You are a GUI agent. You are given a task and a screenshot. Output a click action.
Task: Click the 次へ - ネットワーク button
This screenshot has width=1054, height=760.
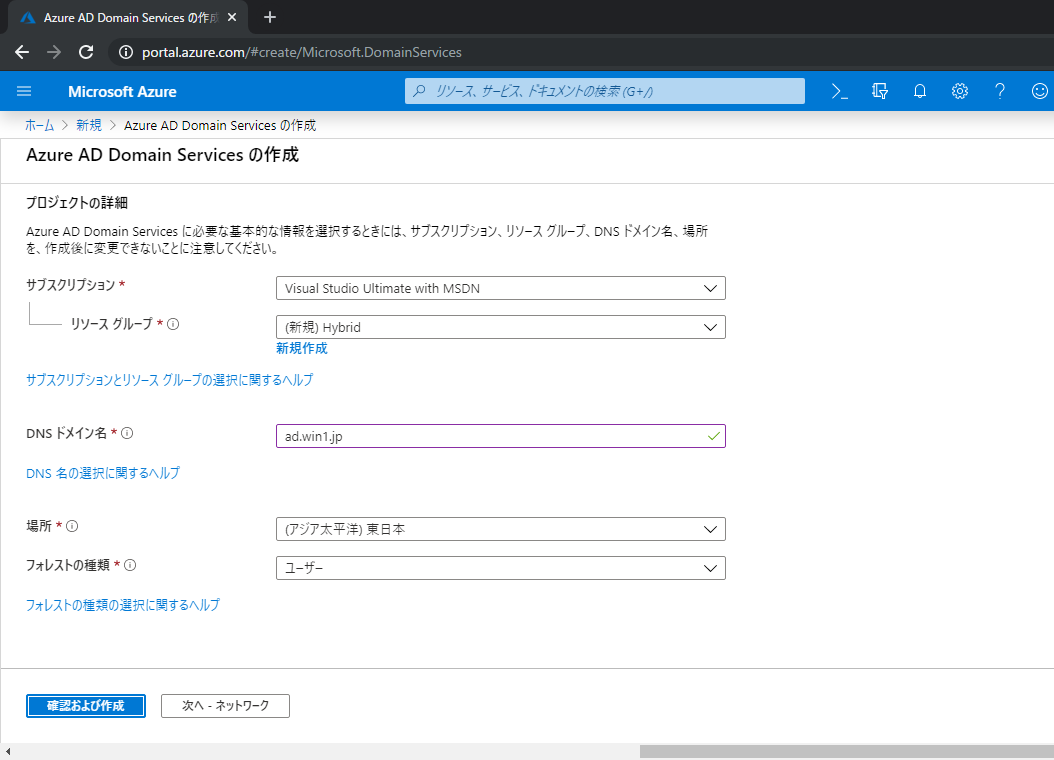[225, 706]
